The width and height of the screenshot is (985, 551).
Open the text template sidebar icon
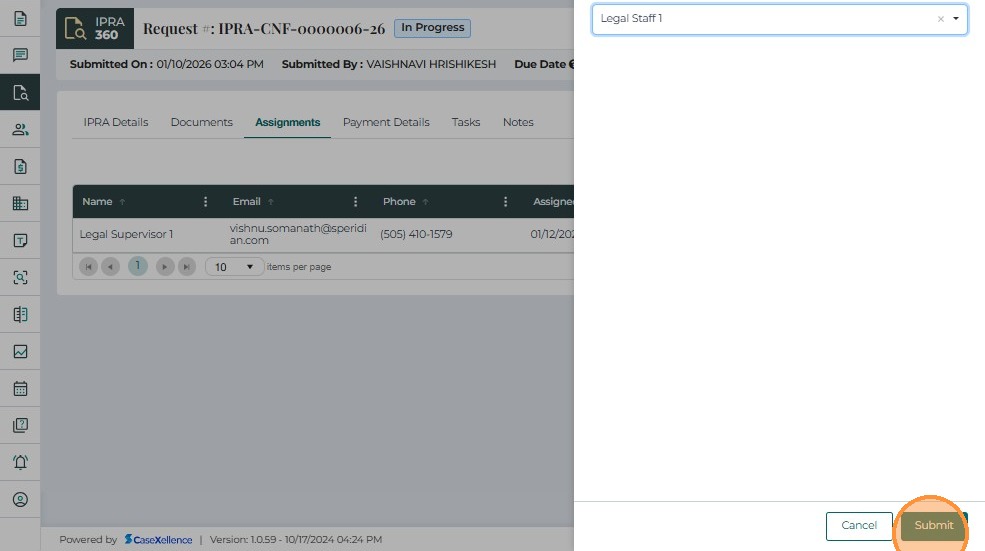(x=20, y=241)
